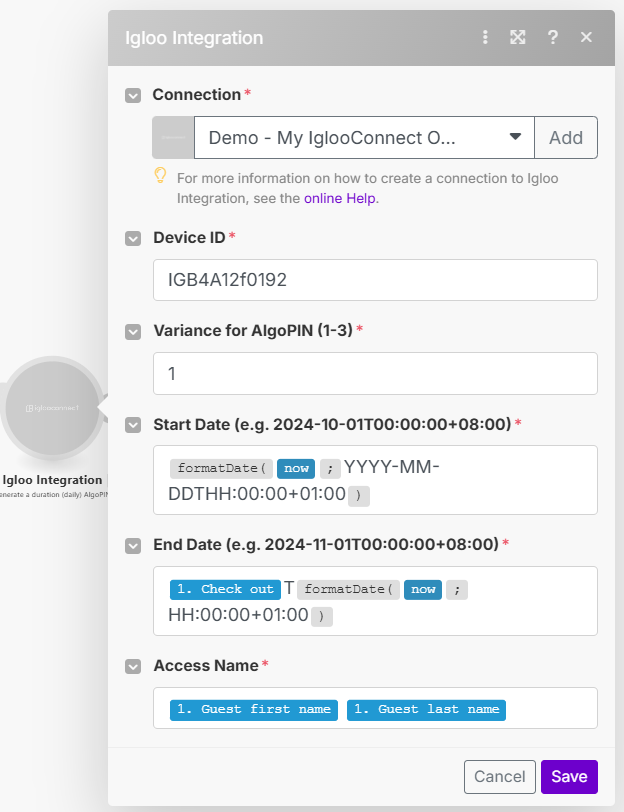Toggle the End Date field map checkbox

133,546
